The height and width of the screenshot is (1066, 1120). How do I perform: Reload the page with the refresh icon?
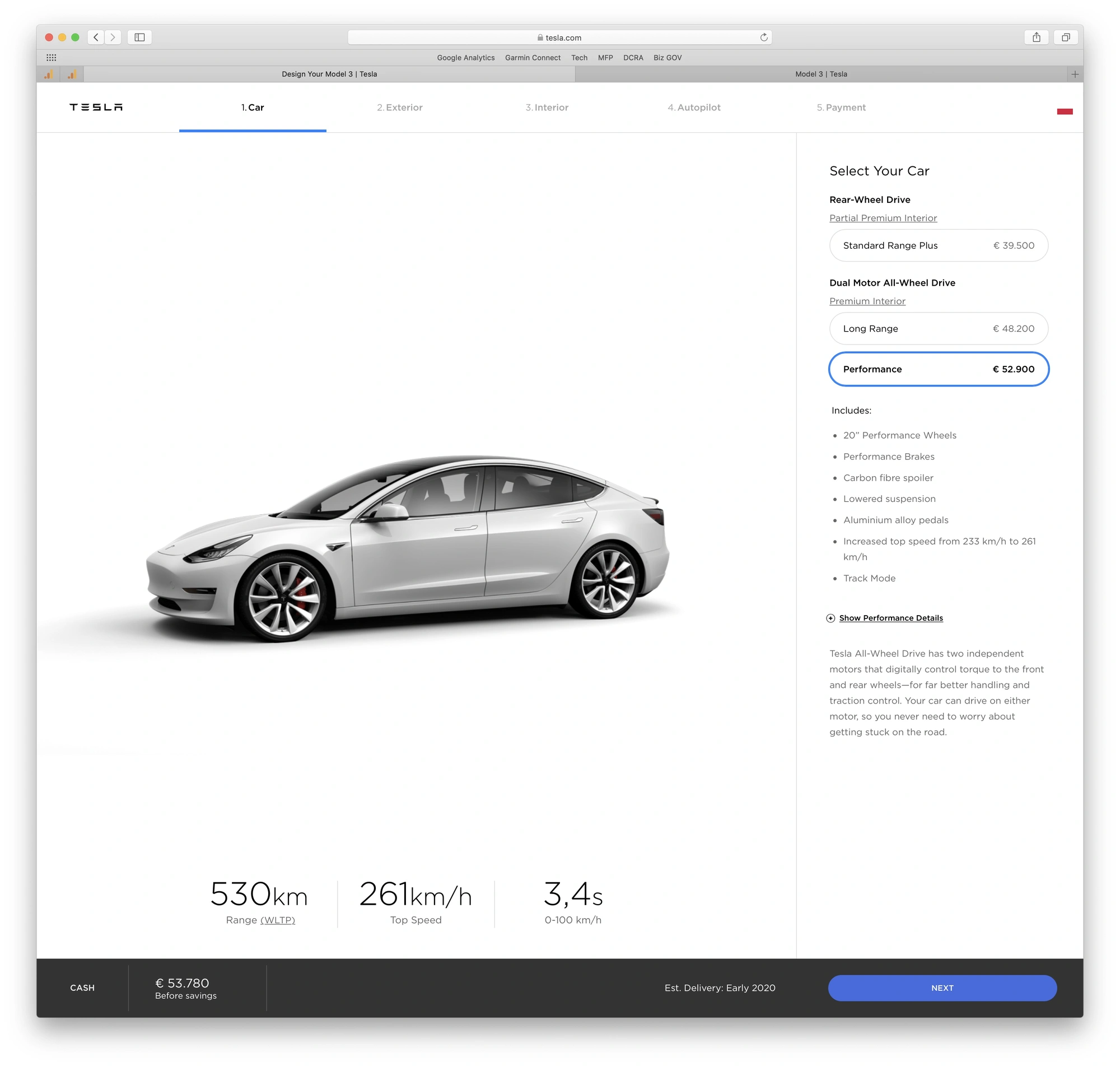(x=764, y=38)
